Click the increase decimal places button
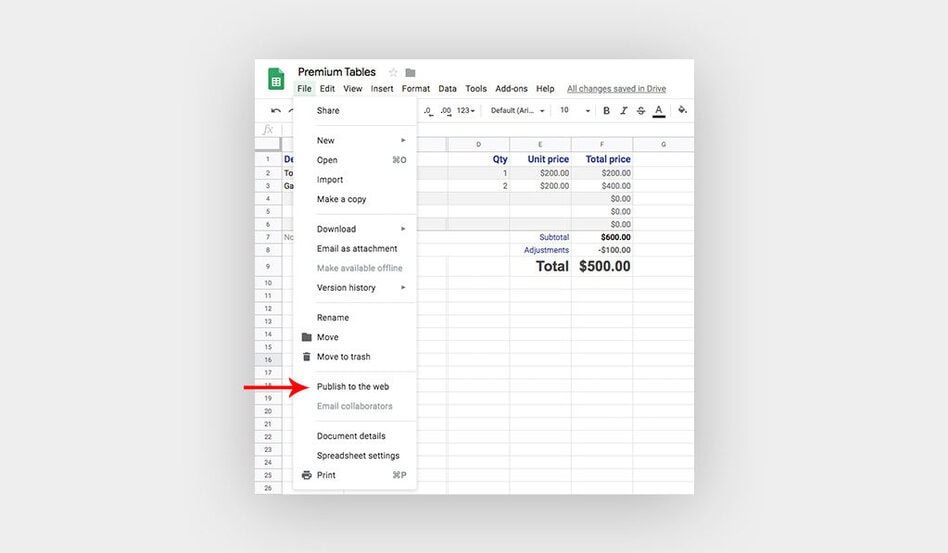 tap(446, 111)
